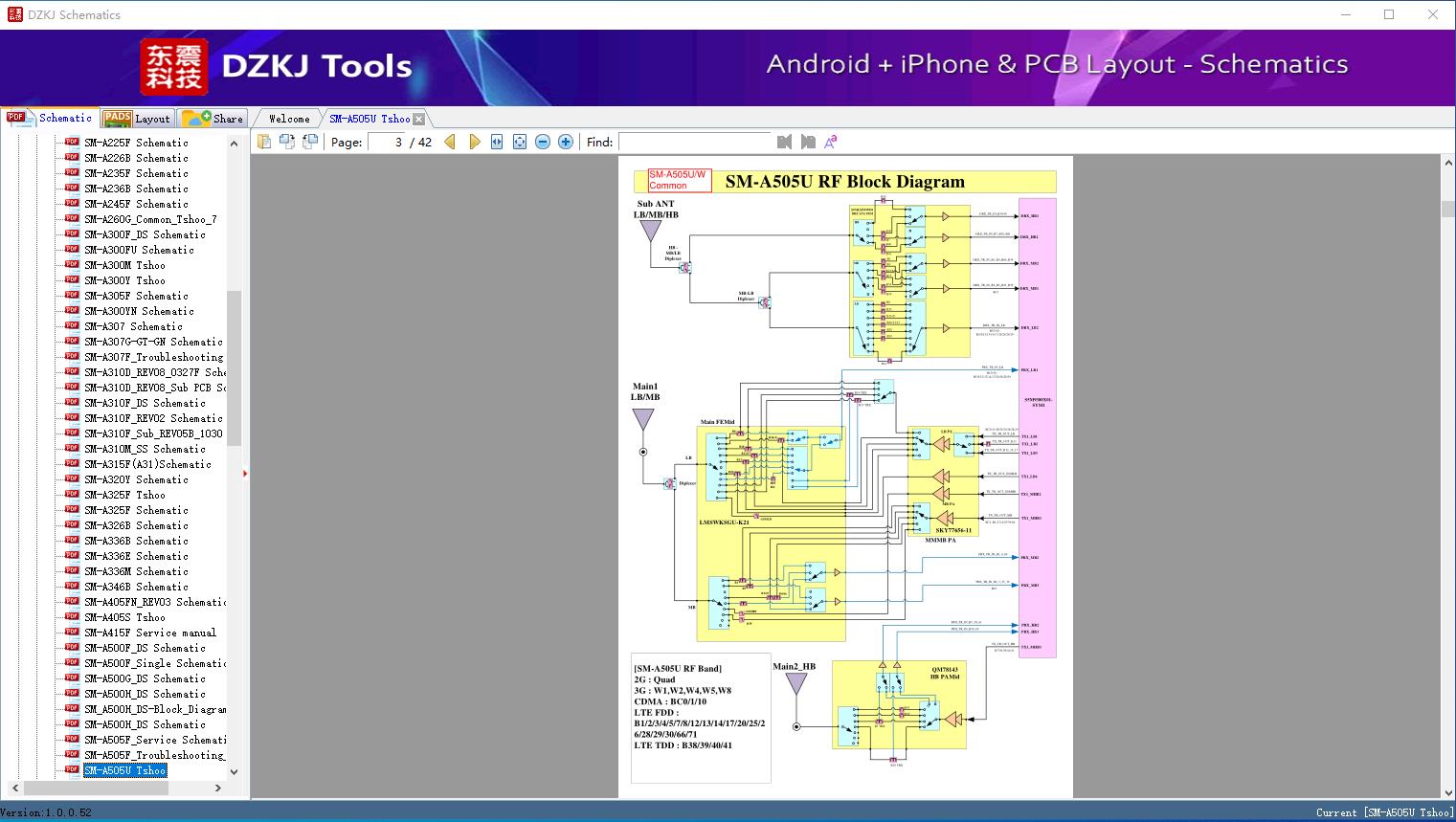Open SM-A225F Schematic in the tree
The height and width of the screenshot is (822, 1456).
coord(136,143)
